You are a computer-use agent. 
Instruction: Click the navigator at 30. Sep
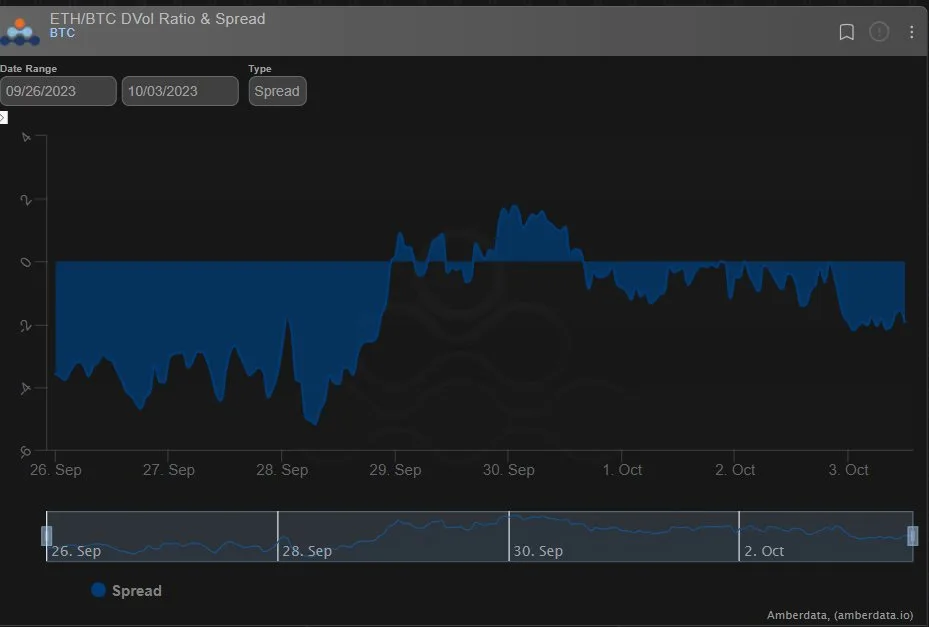[538, 551]
